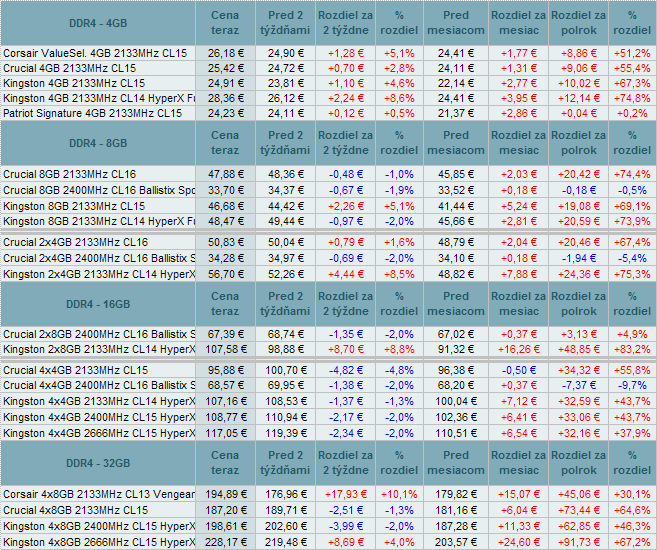The width and height of the screenshot is (657, 550).
Task: Click Crucial 2x8GB 2400MHz CL16 Ballistix name
Action: click(99, 334)
